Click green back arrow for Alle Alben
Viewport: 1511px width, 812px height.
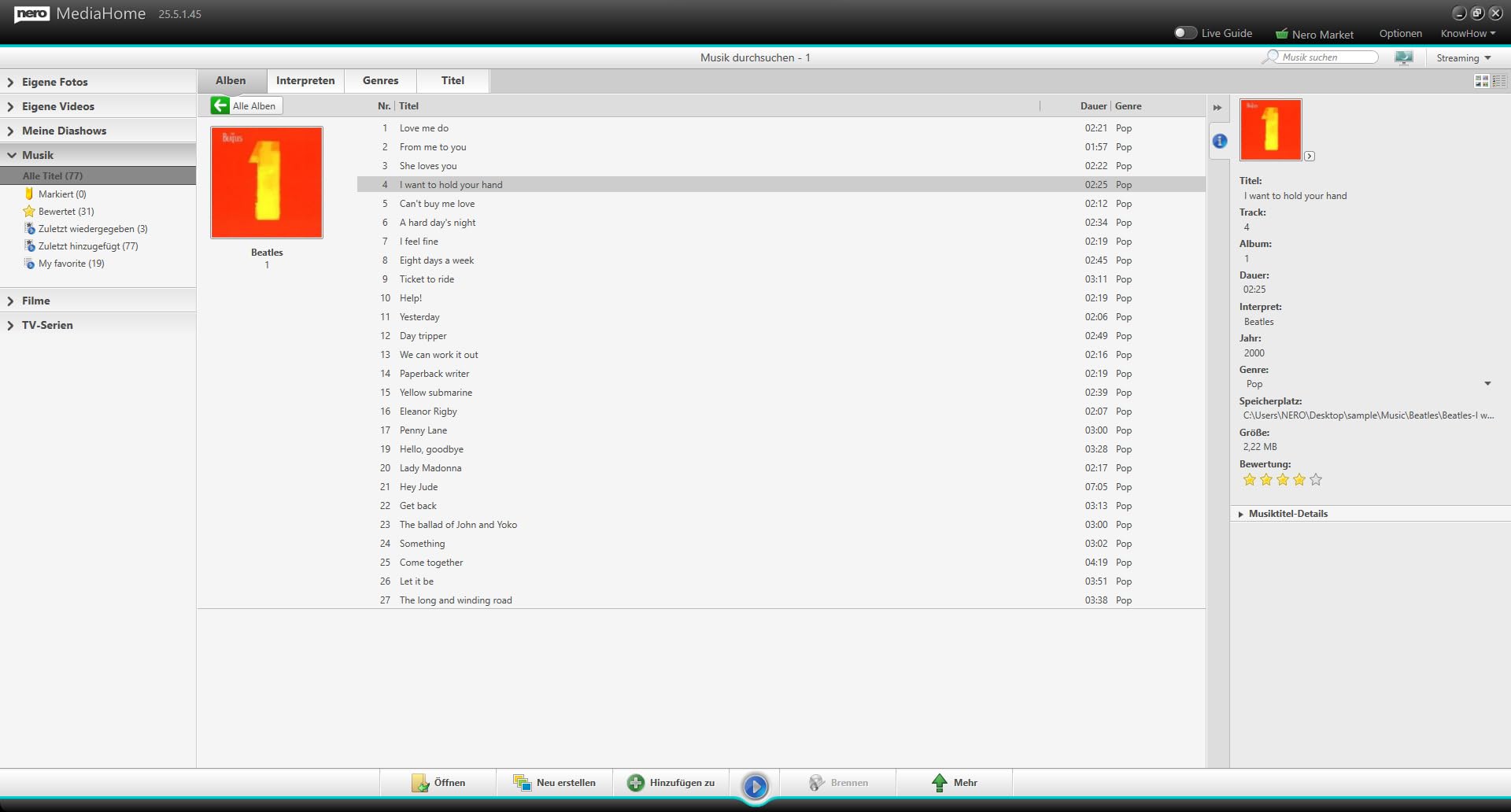[220, 105]
